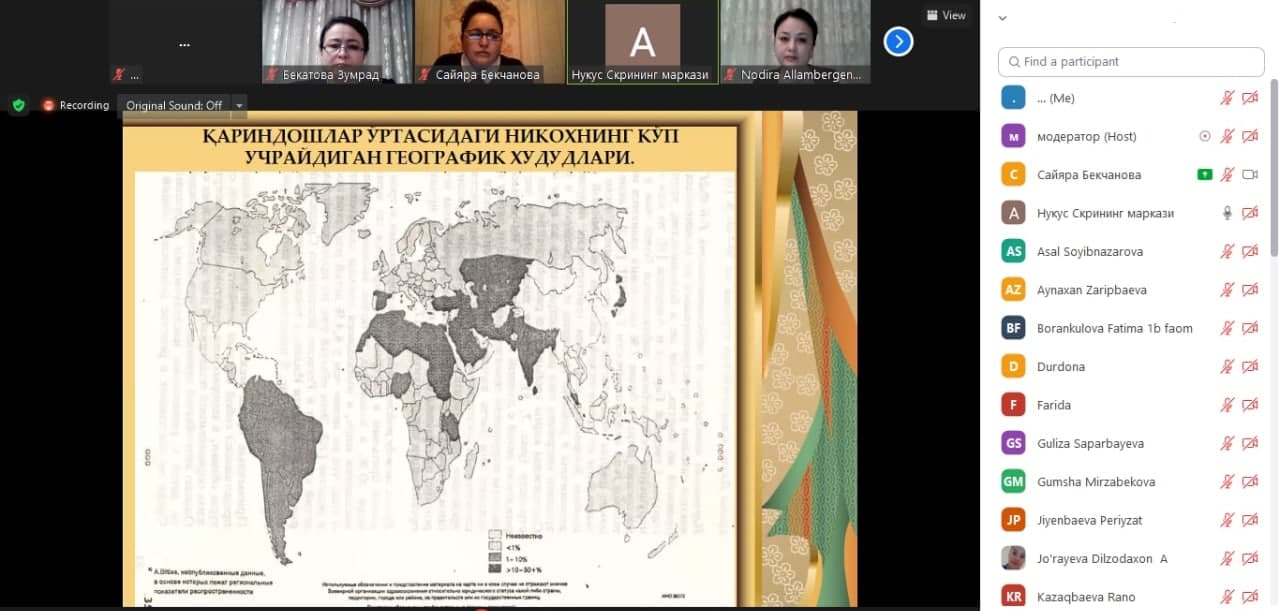Click the green encryption shield icon
1280x611 pixels.
pyautogui.click(x=18, y=105)
